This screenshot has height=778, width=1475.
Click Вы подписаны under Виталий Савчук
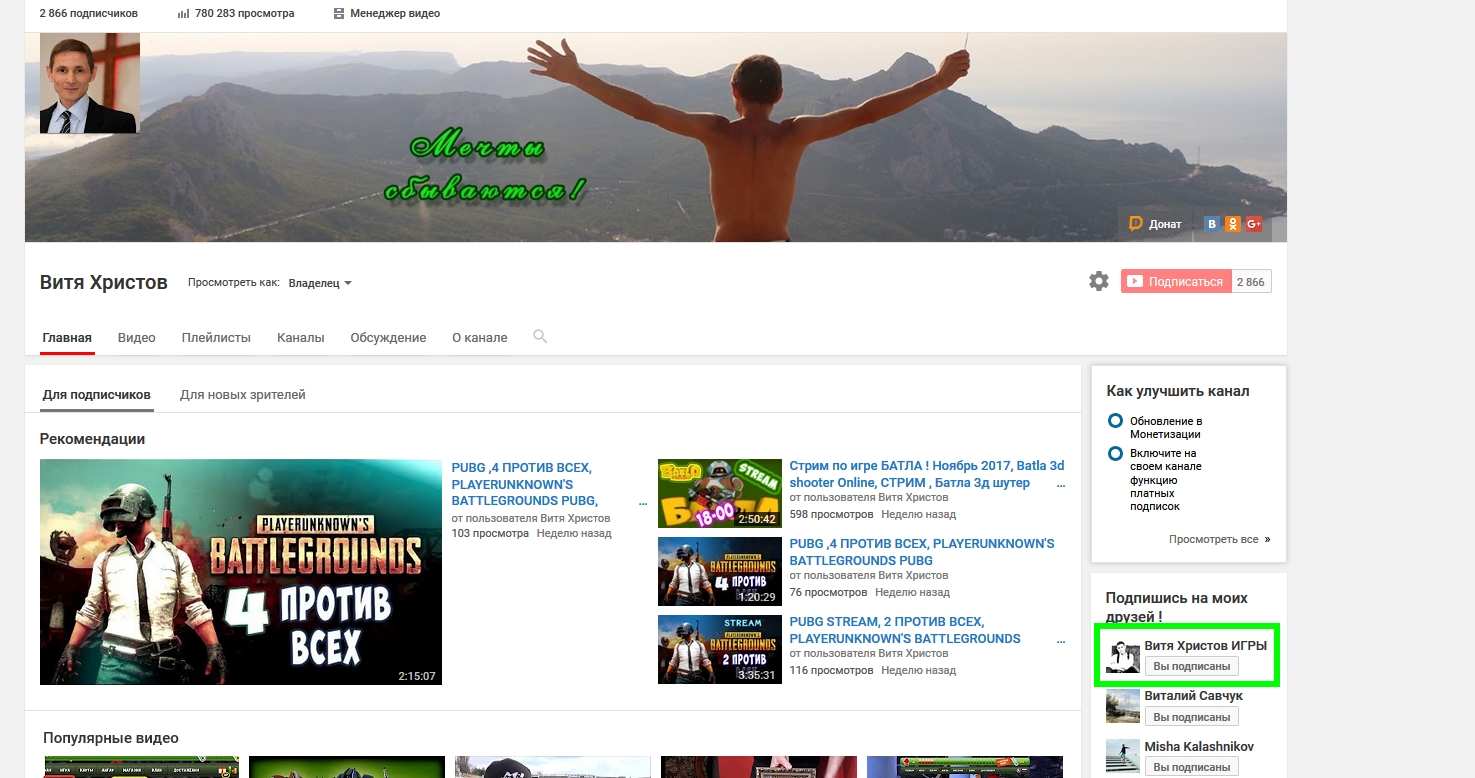tap(1192, 717)
